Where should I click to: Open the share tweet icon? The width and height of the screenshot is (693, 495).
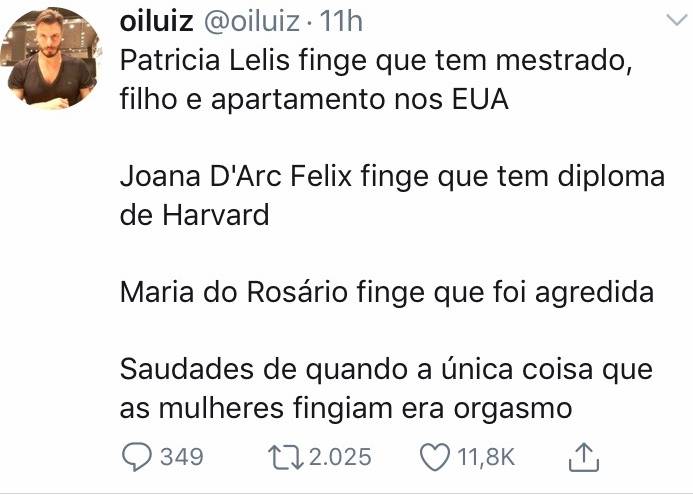(583, 457)
